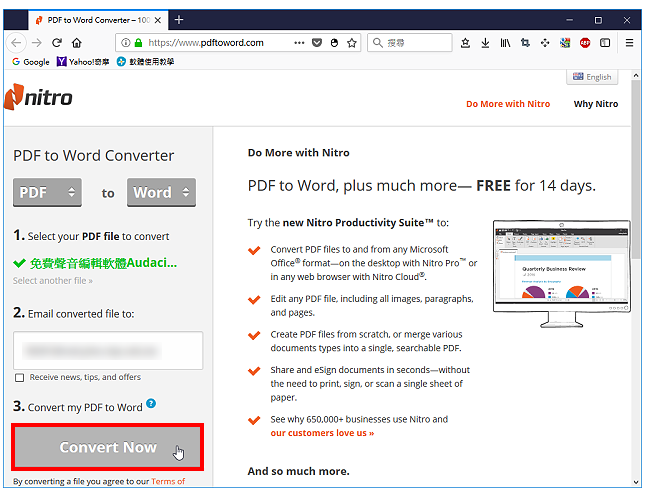Image resolution: width=649 pixels, height=499 pixels.
Task: Click the uploaded Audaci... file name
Action: pyautogui.click(x=103, y=263)
